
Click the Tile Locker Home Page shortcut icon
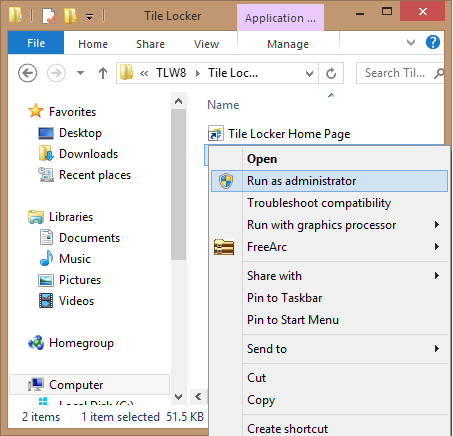click(x=215, y=134)
